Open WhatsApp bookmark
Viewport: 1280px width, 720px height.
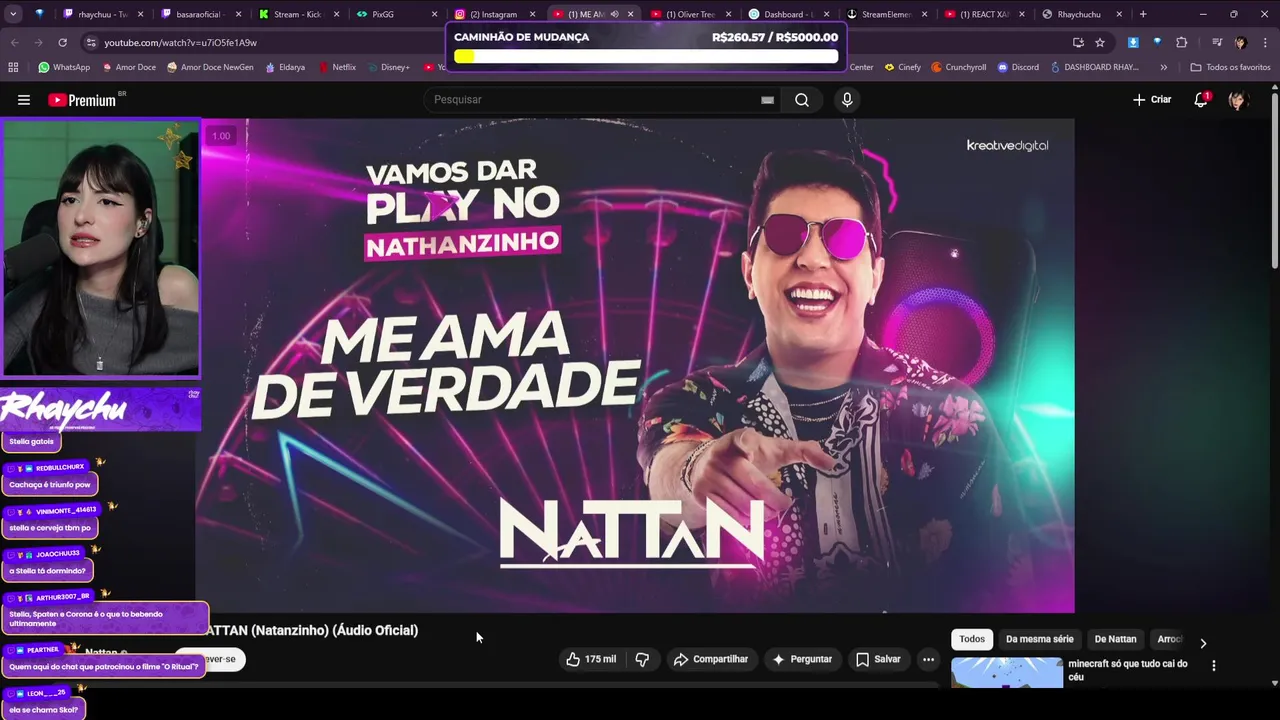pyautogui.click(x=64, y=67)
